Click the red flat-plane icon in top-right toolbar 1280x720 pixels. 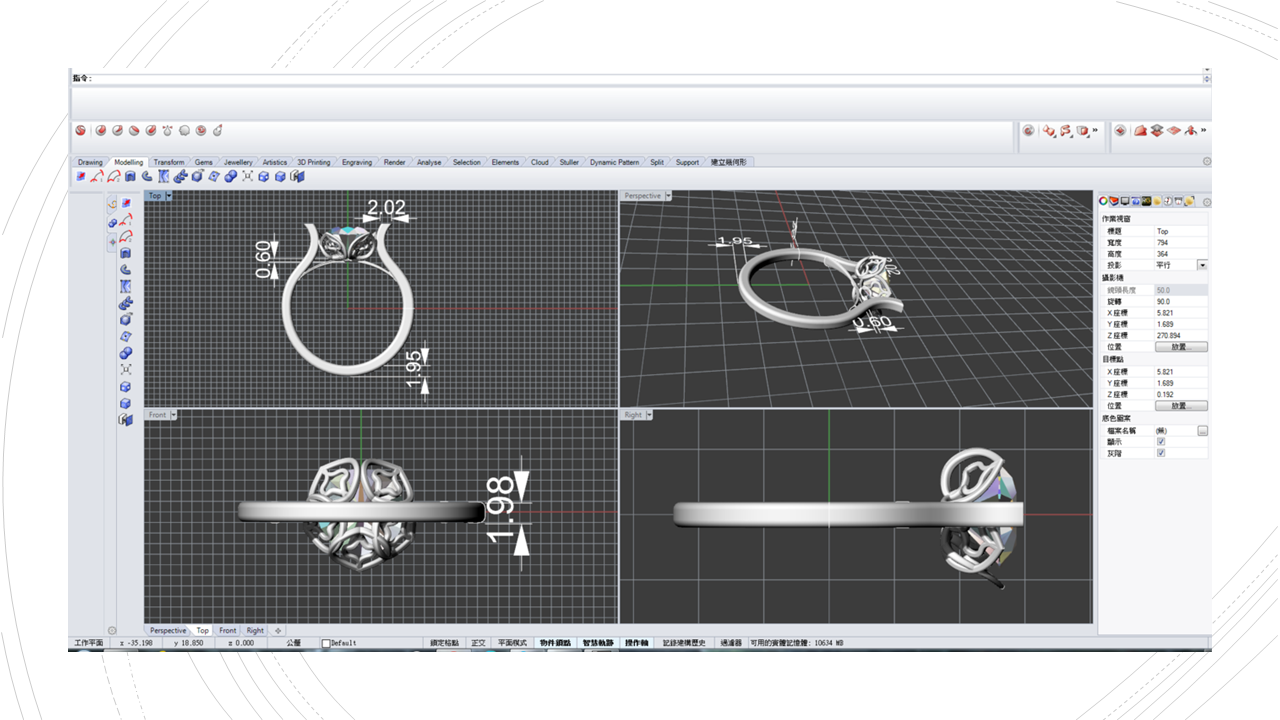tap(1174, 130)
